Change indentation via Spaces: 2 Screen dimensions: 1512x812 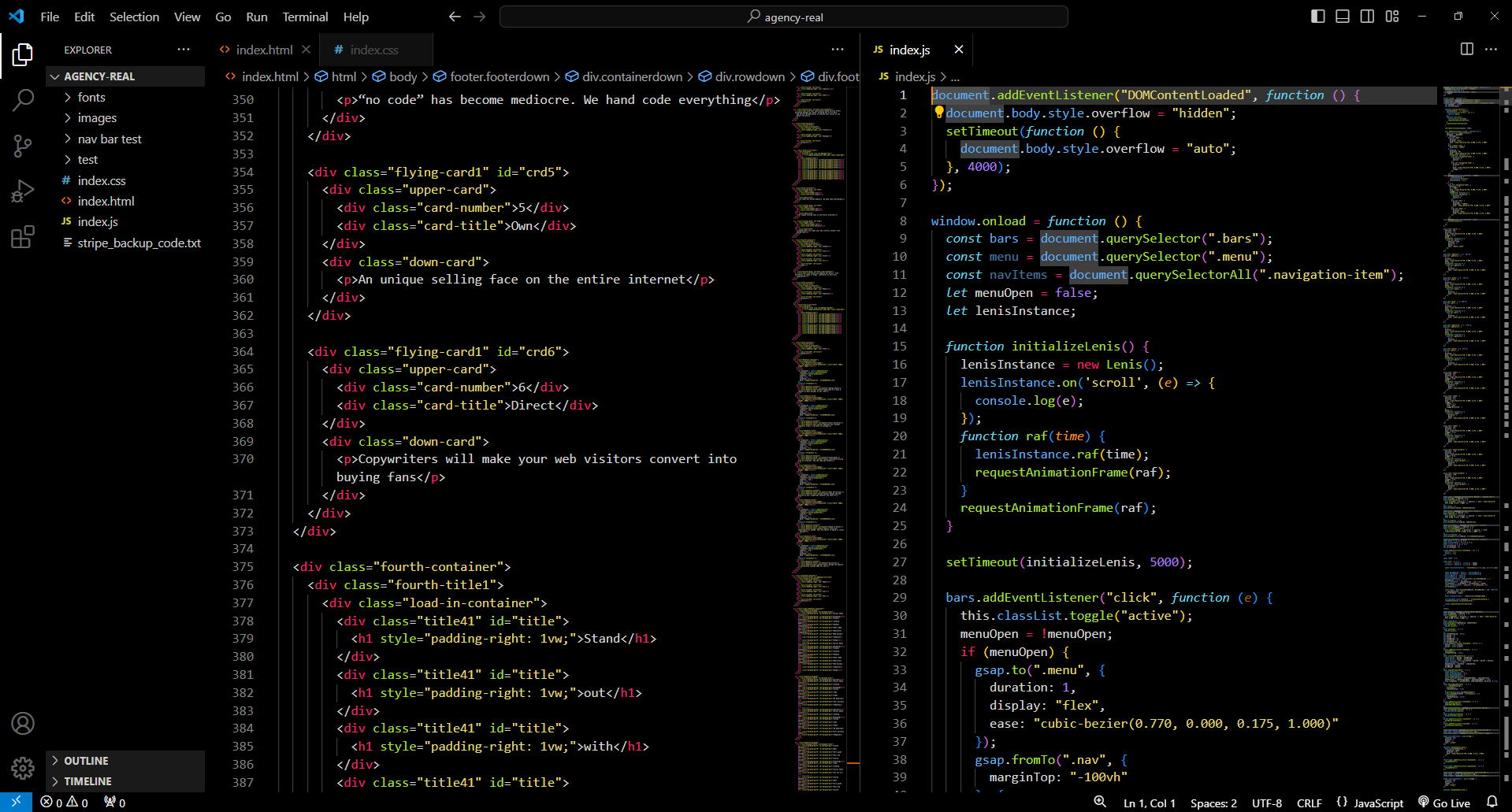coord(1213,803)
